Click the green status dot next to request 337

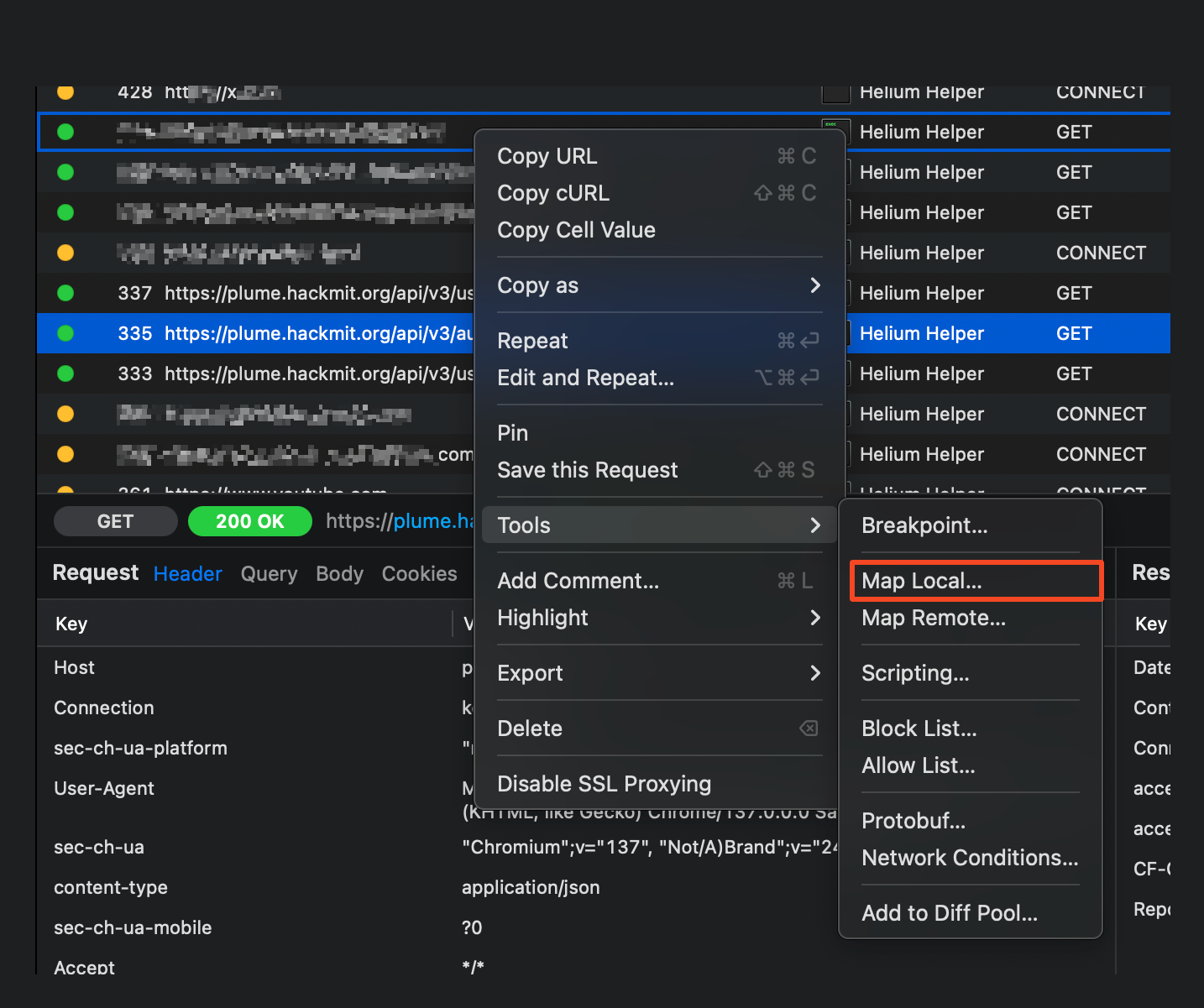pos(65,293)
